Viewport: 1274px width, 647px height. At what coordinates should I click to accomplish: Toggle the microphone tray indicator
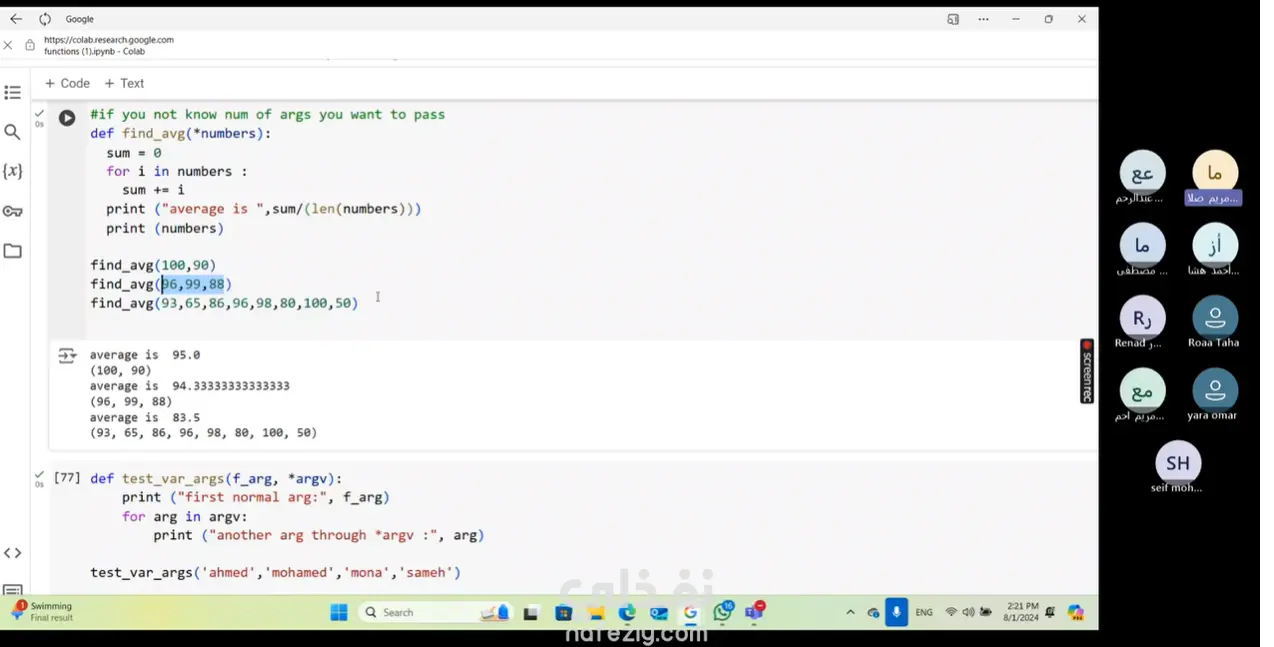point(896,612)
